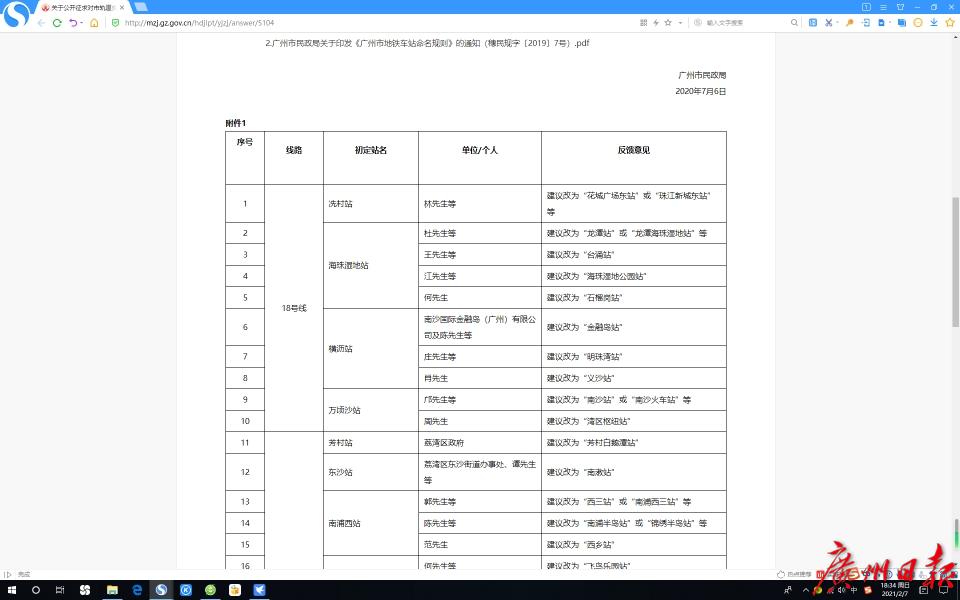Click the undo closed page icon
This screenshot has height=600, width=960.
coord(73,22)
